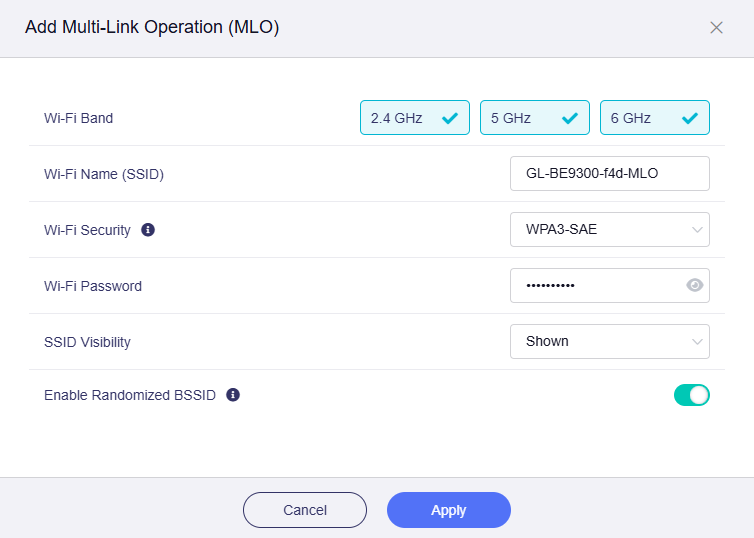Open the Wi-Fi Security WPA3-SAE dropdown

[610, 230]
